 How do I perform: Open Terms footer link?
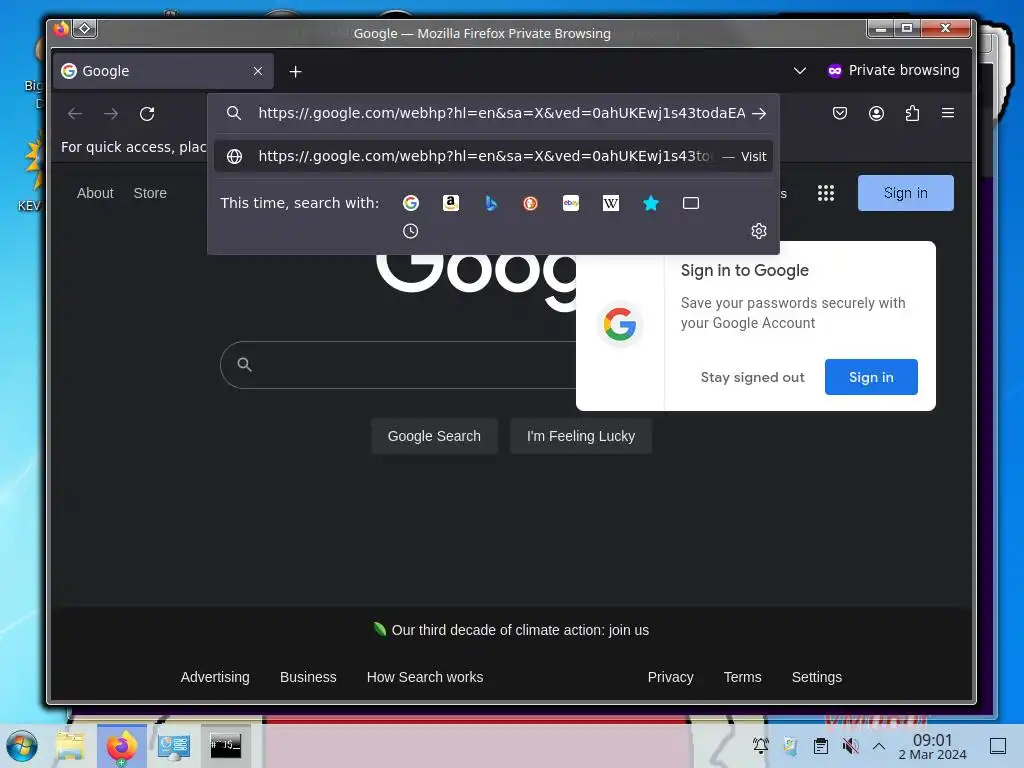[743, 677]
